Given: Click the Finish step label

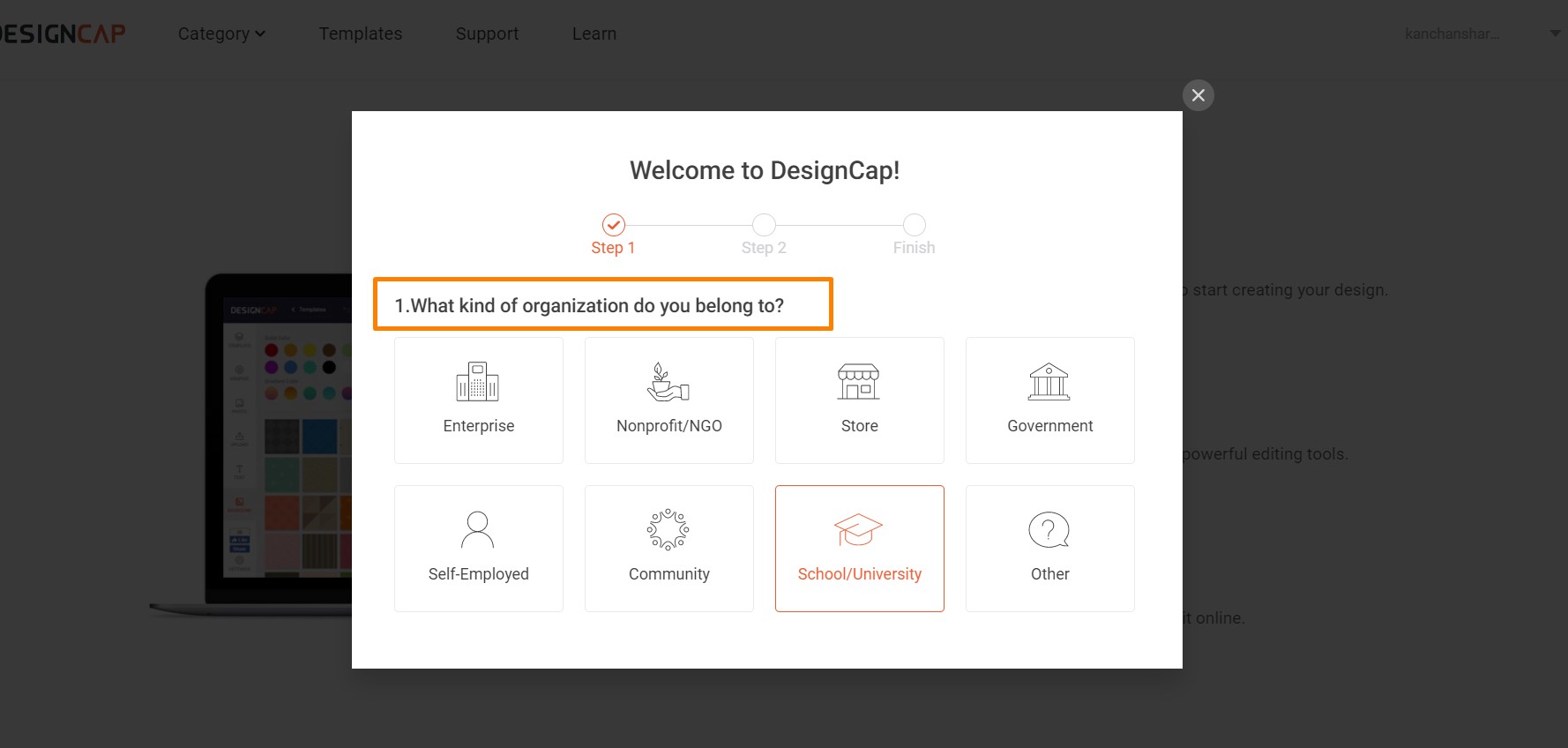Looking at the screenshot, I should [915, 248].
